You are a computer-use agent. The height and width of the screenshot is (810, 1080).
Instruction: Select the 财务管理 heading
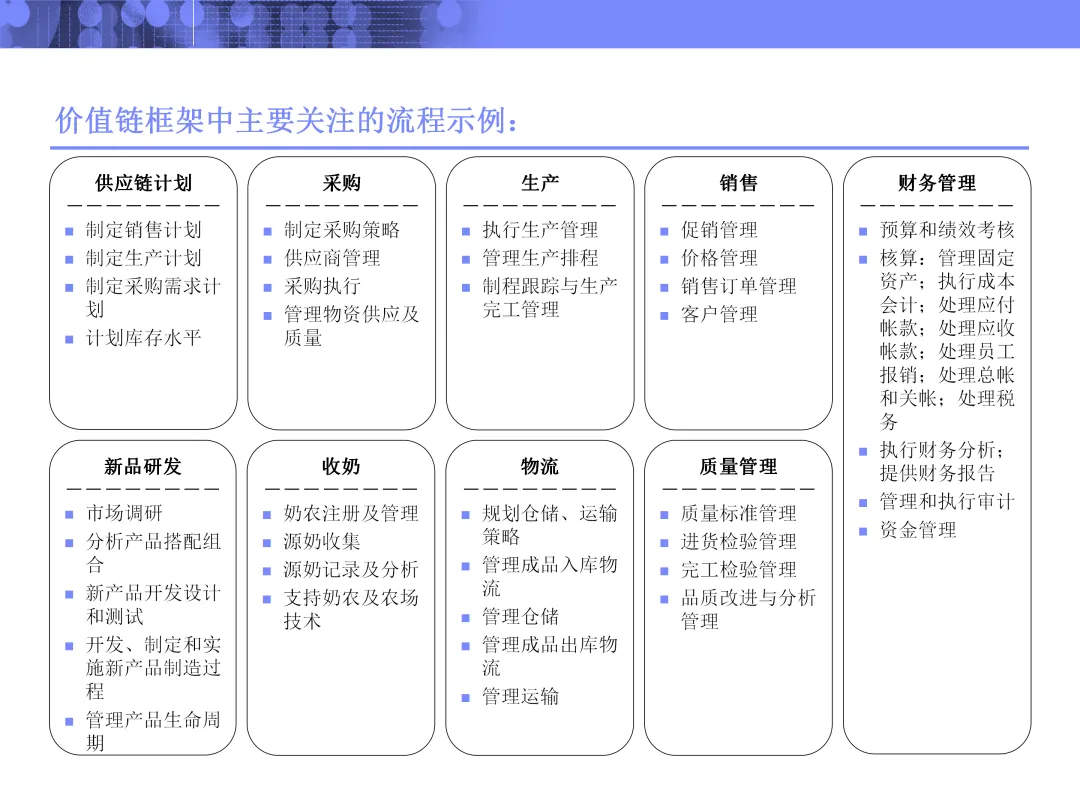(x=937, y=183)
